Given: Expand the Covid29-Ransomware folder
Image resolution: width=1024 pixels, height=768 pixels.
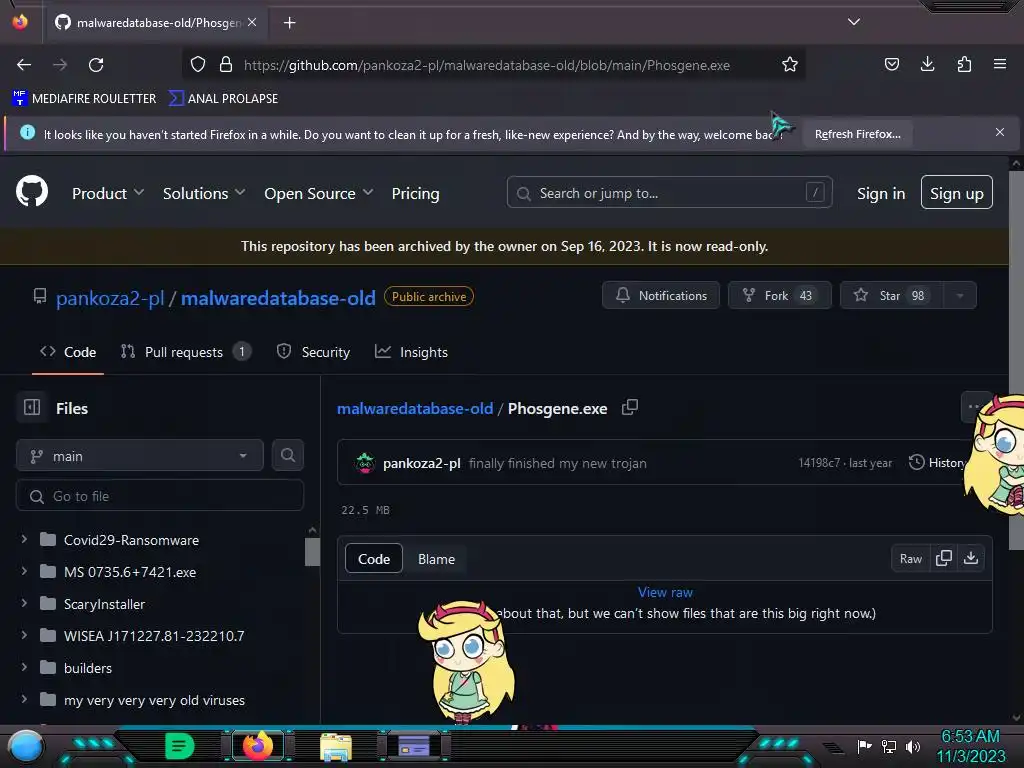Looking at the screenshot, I should (24, 539).
